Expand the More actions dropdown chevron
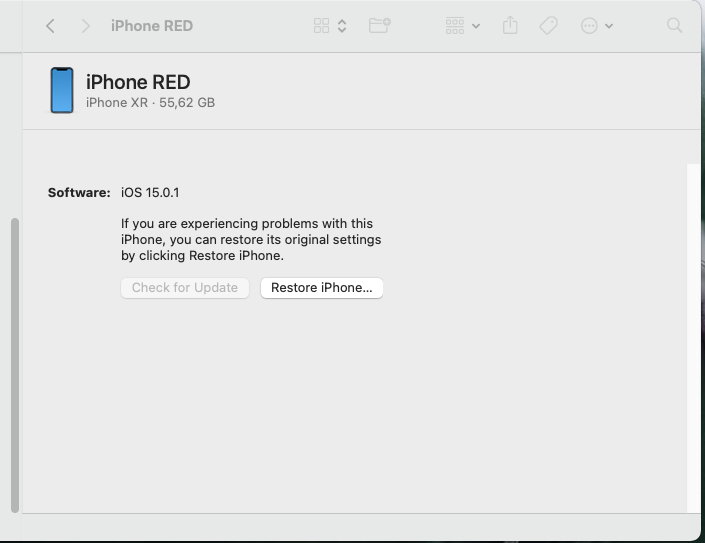705x543 pixels. coord(609,26)
